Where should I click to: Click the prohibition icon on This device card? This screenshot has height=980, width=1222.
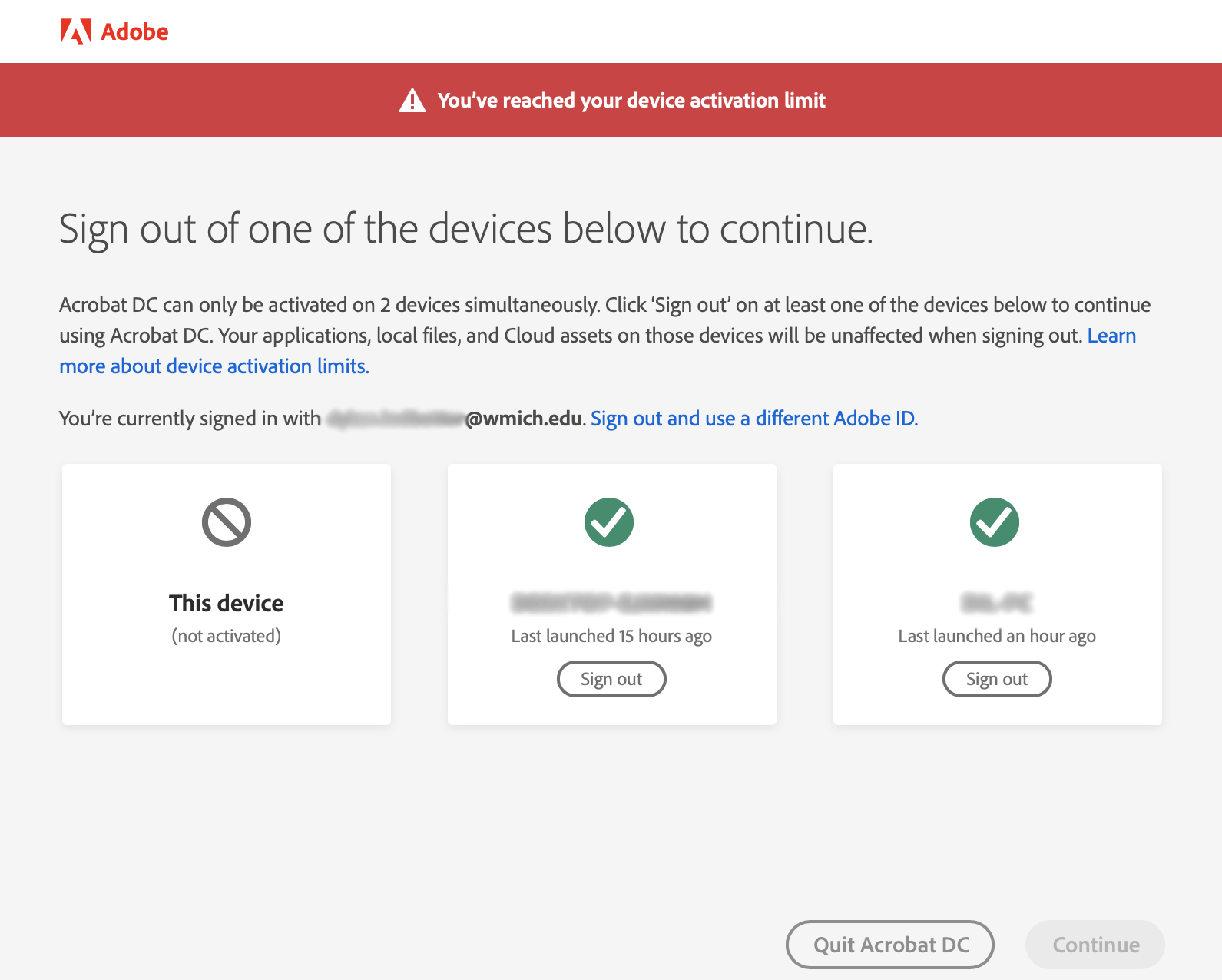[x=226, y=522]
